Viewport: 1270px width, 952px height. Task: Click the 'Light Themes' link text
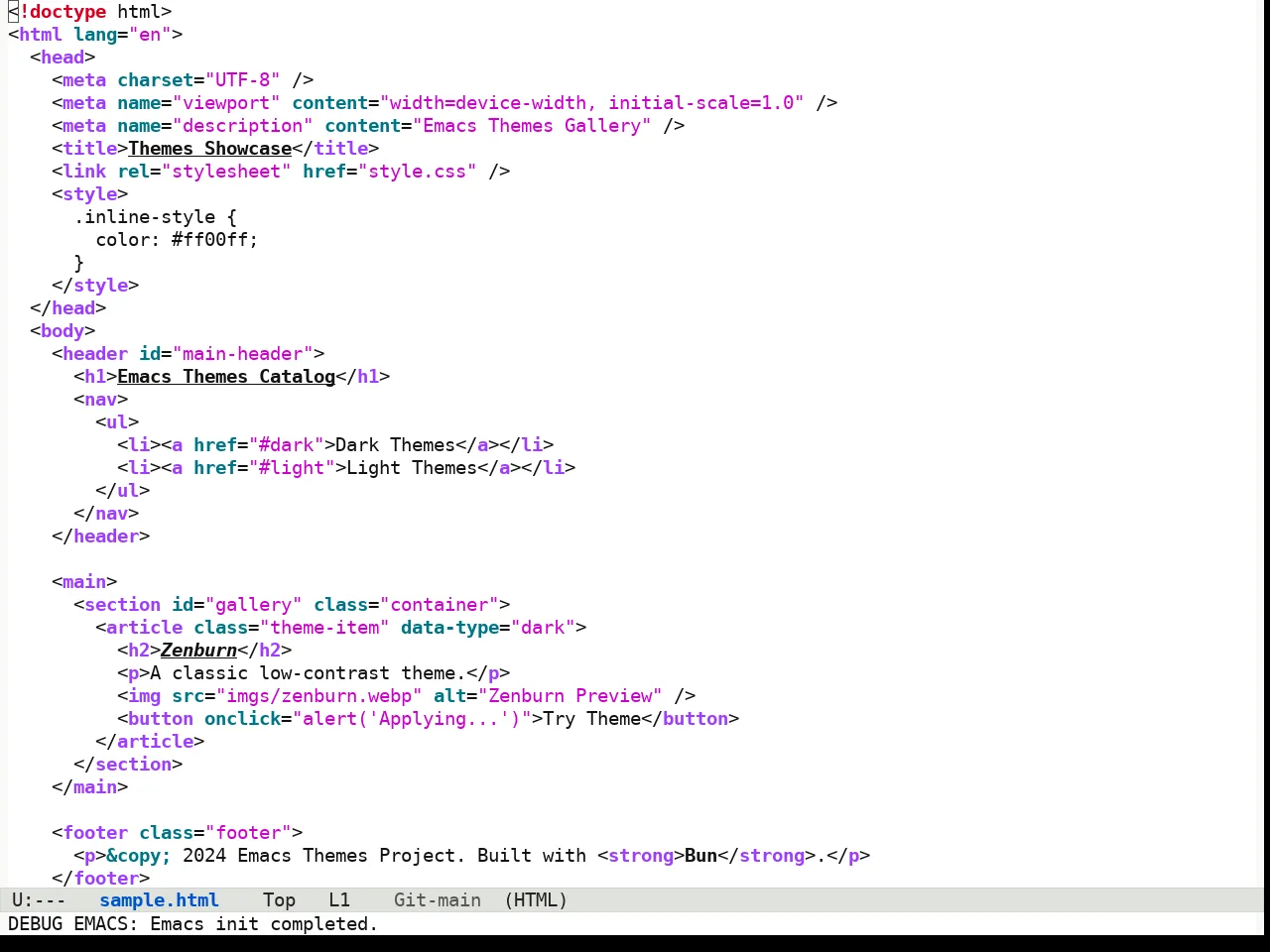tap(412, 468)
